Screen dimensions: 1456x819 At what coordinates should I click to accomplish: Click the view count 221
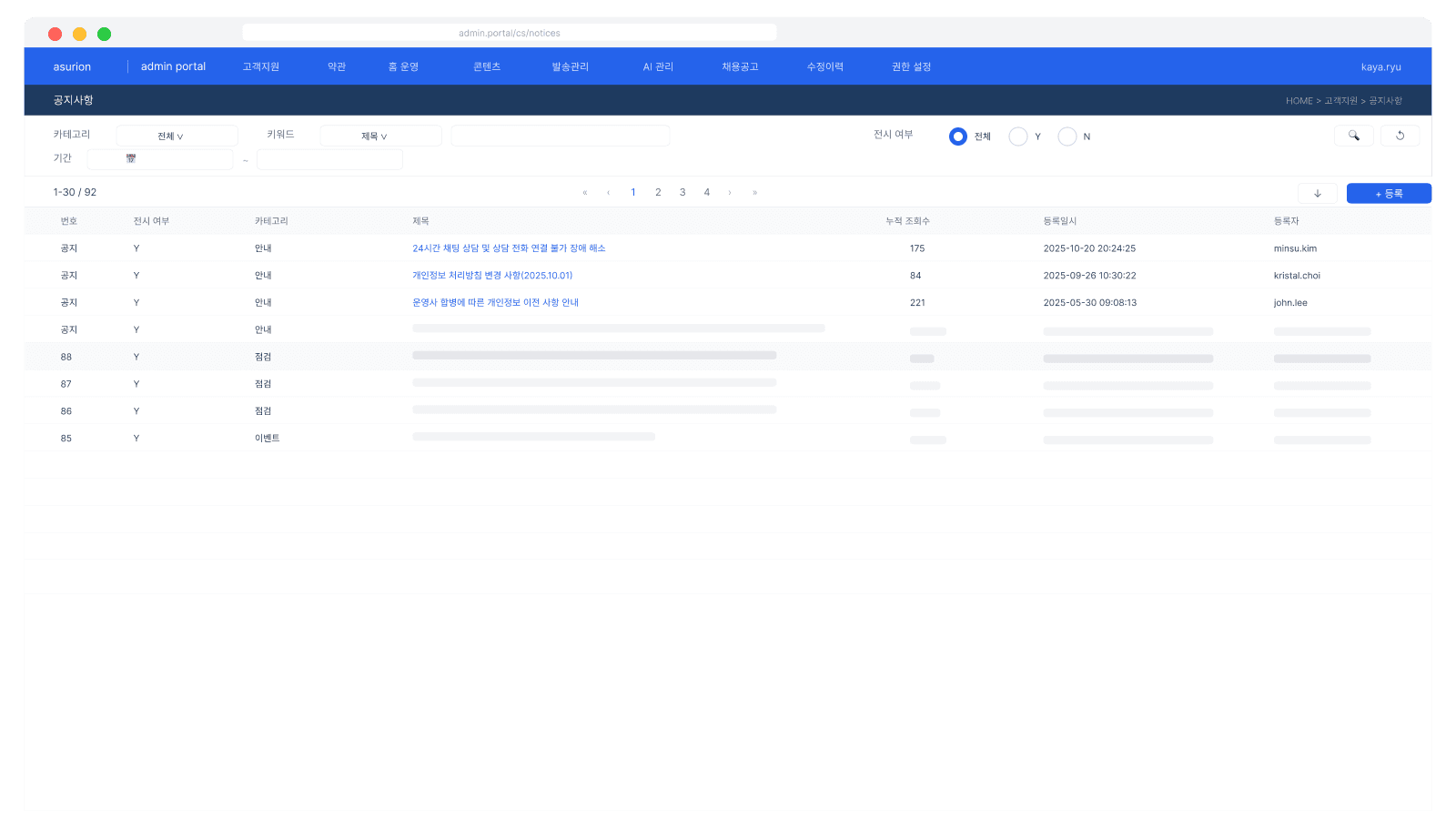(x=917, y=303)
